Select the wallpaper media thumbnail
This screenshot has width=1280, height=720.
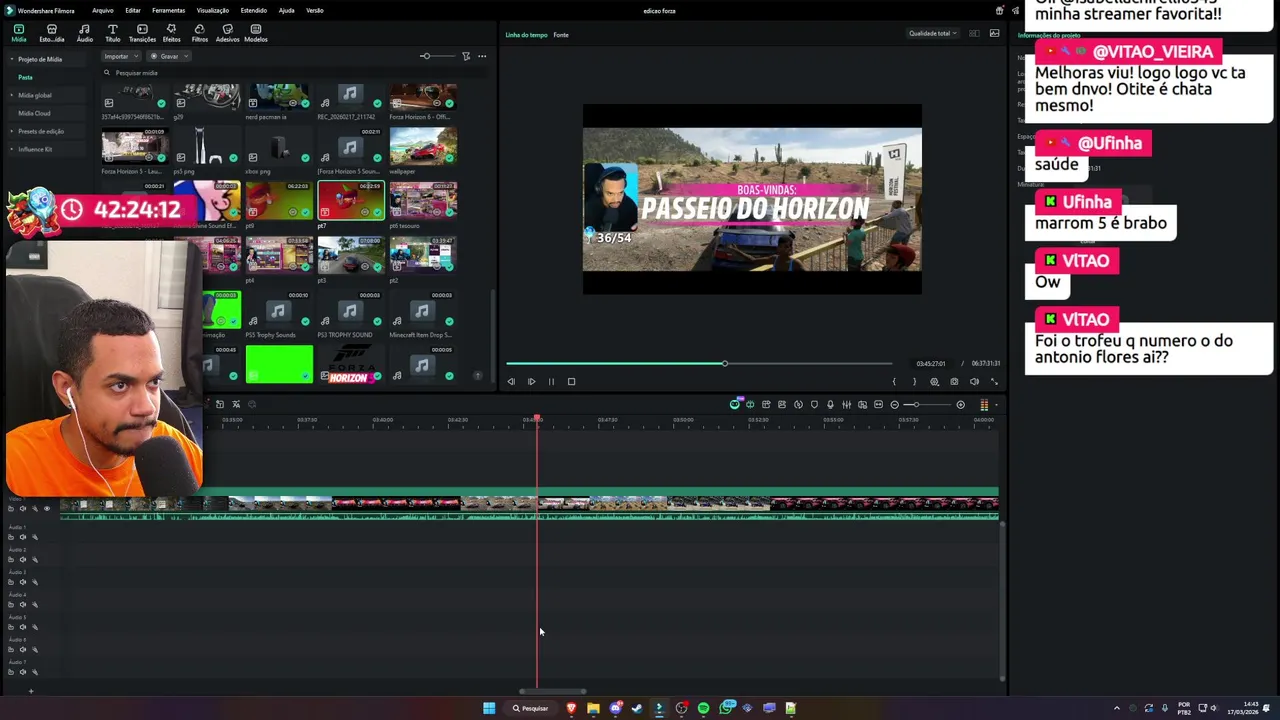coord(423,146)
